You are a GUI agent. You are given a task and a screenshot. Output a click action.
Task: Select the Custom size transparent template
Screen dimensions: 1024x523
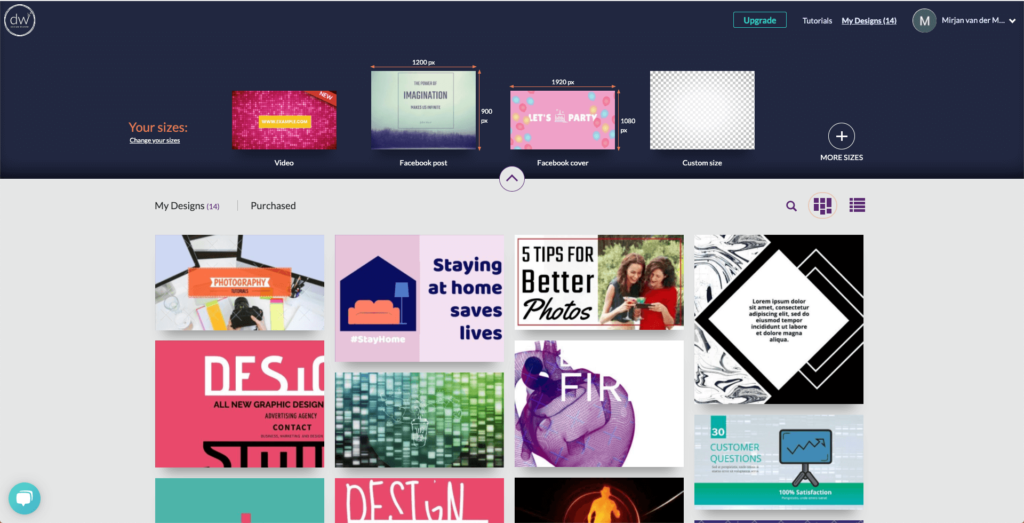point(702,110)
